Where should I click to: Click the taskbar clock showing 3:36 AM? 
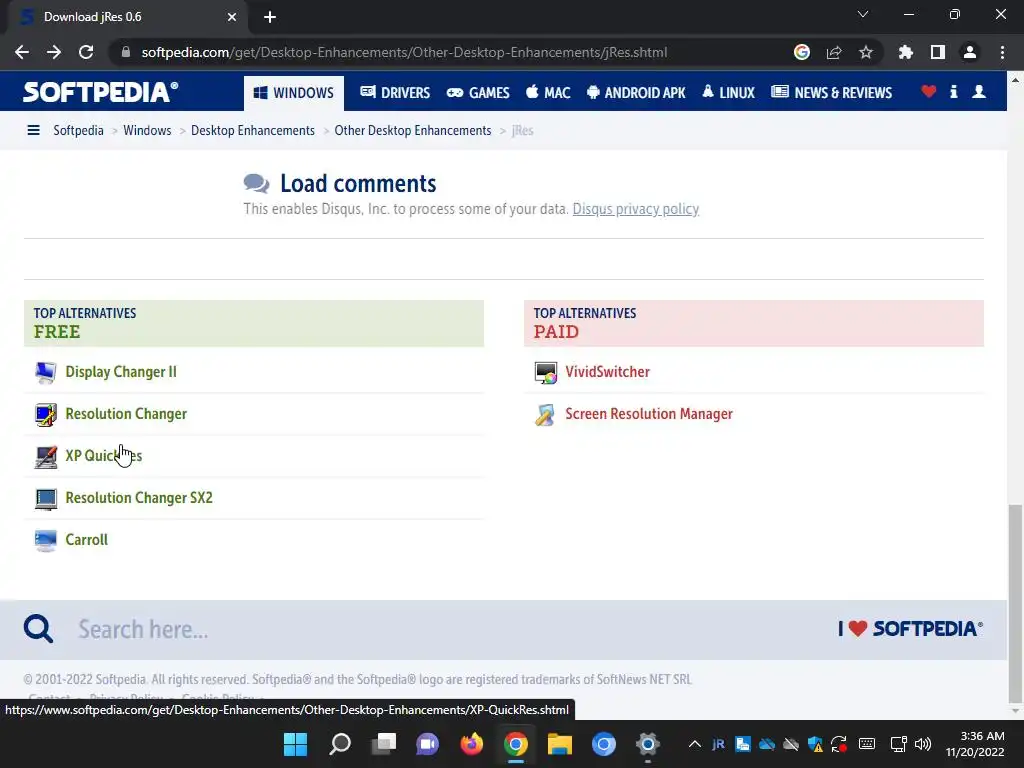tap(974, 744)
